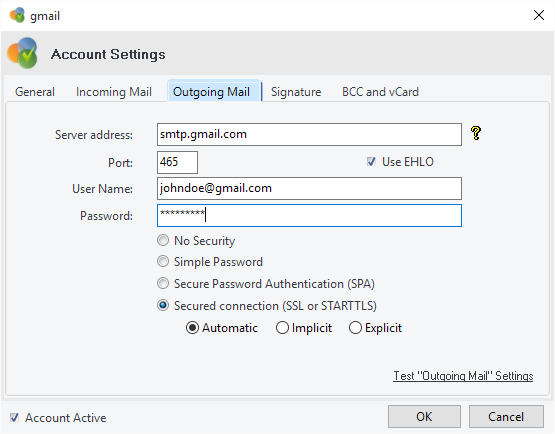The width and height of the screenshot is (555, 434).
Task: Focus the User Name field
Action: 309,189
